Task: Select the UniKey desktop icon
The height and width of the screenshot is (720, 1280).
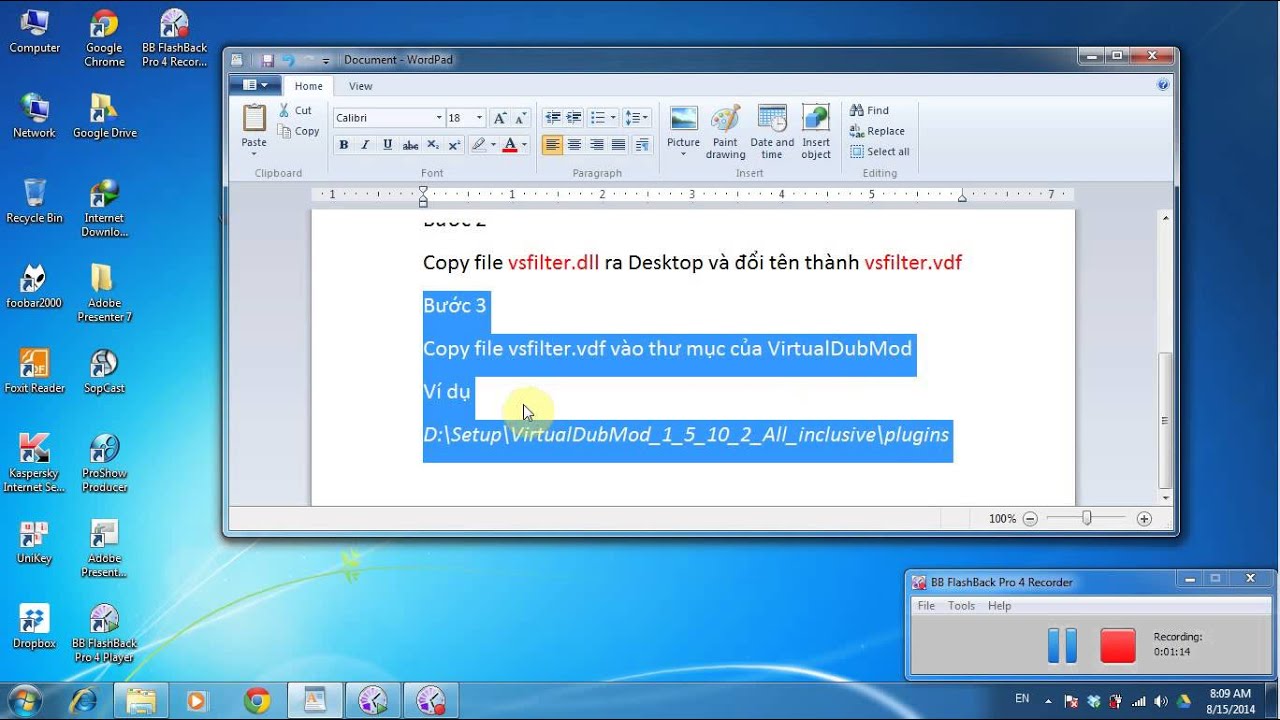Action: point(34,543)
